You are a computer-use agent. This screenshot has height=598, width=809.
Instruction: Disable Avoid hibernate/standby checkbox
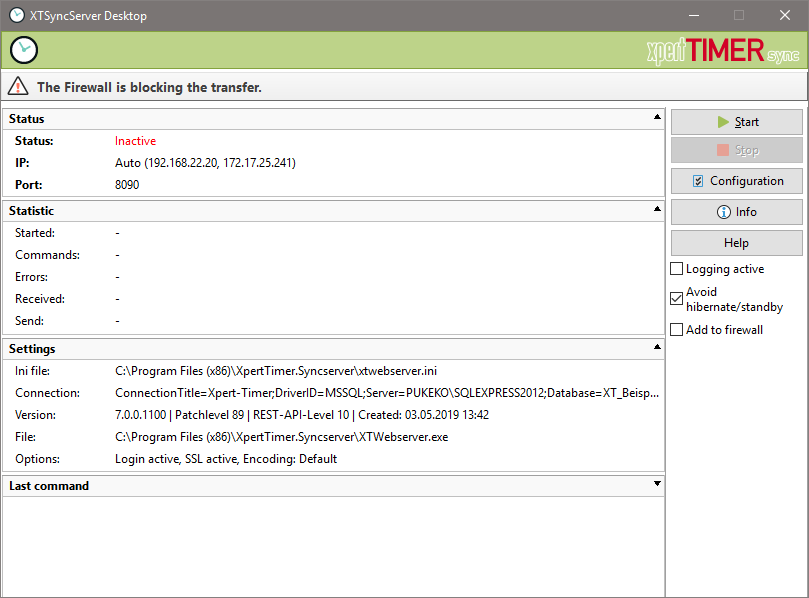click(x=677, y=298)
